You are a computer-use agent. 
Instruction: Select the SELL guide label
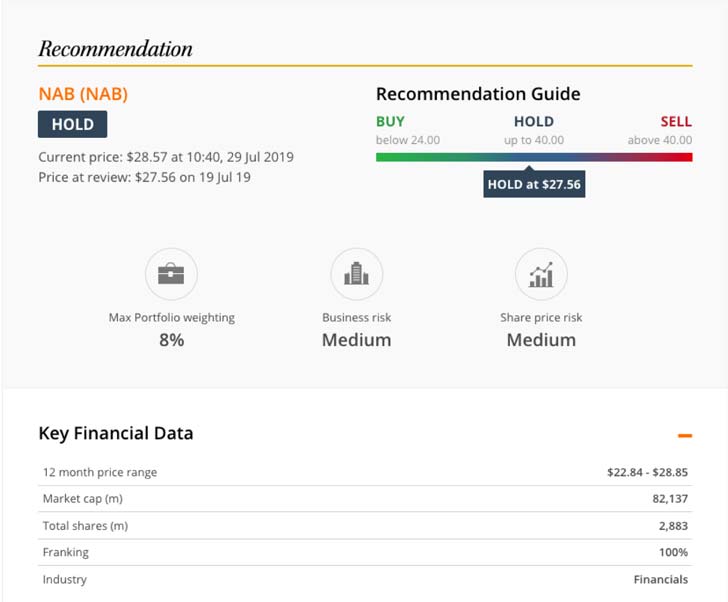[676, 122]
